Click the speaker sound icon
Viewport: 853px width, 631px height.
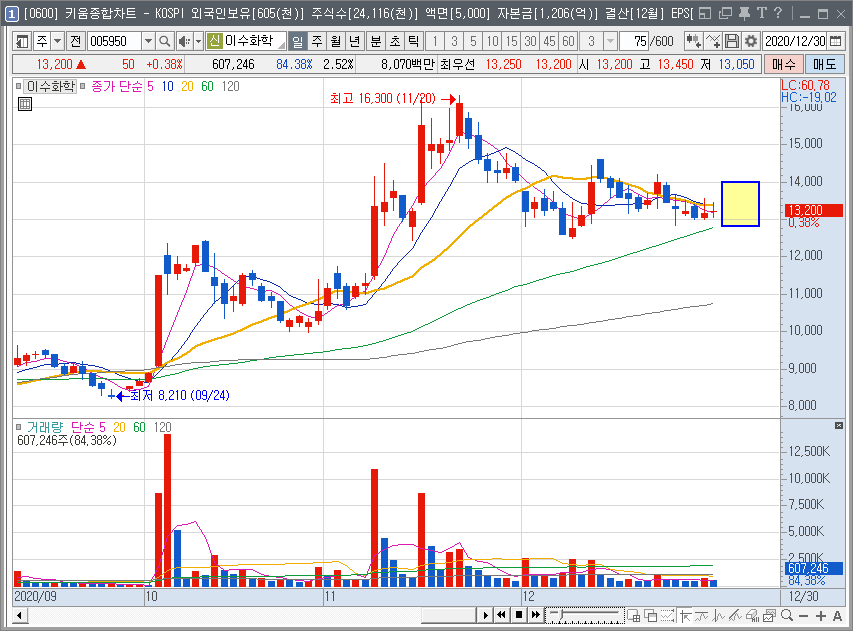click(184, 41)
